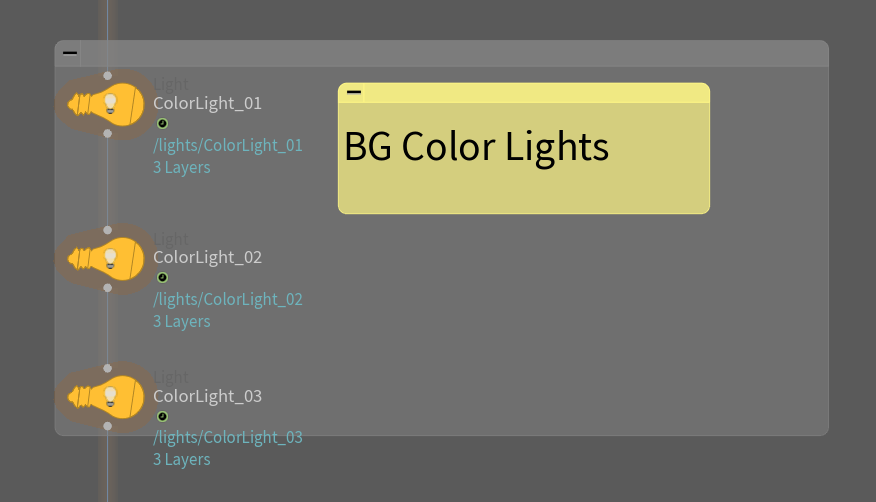
Task: Collapse the large gray backdrop group
Action: click(x=69, y=53)
